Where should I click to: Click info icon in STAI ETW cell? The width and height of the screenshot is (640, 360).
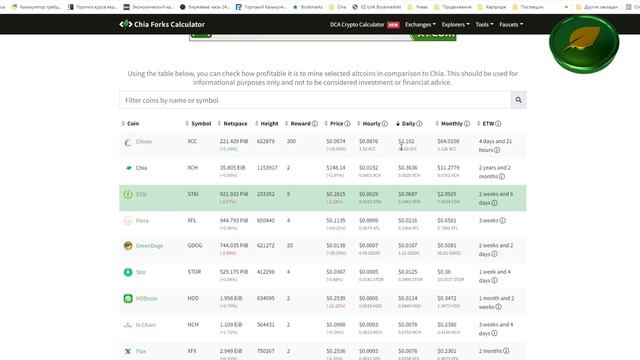tap(494, 203)
